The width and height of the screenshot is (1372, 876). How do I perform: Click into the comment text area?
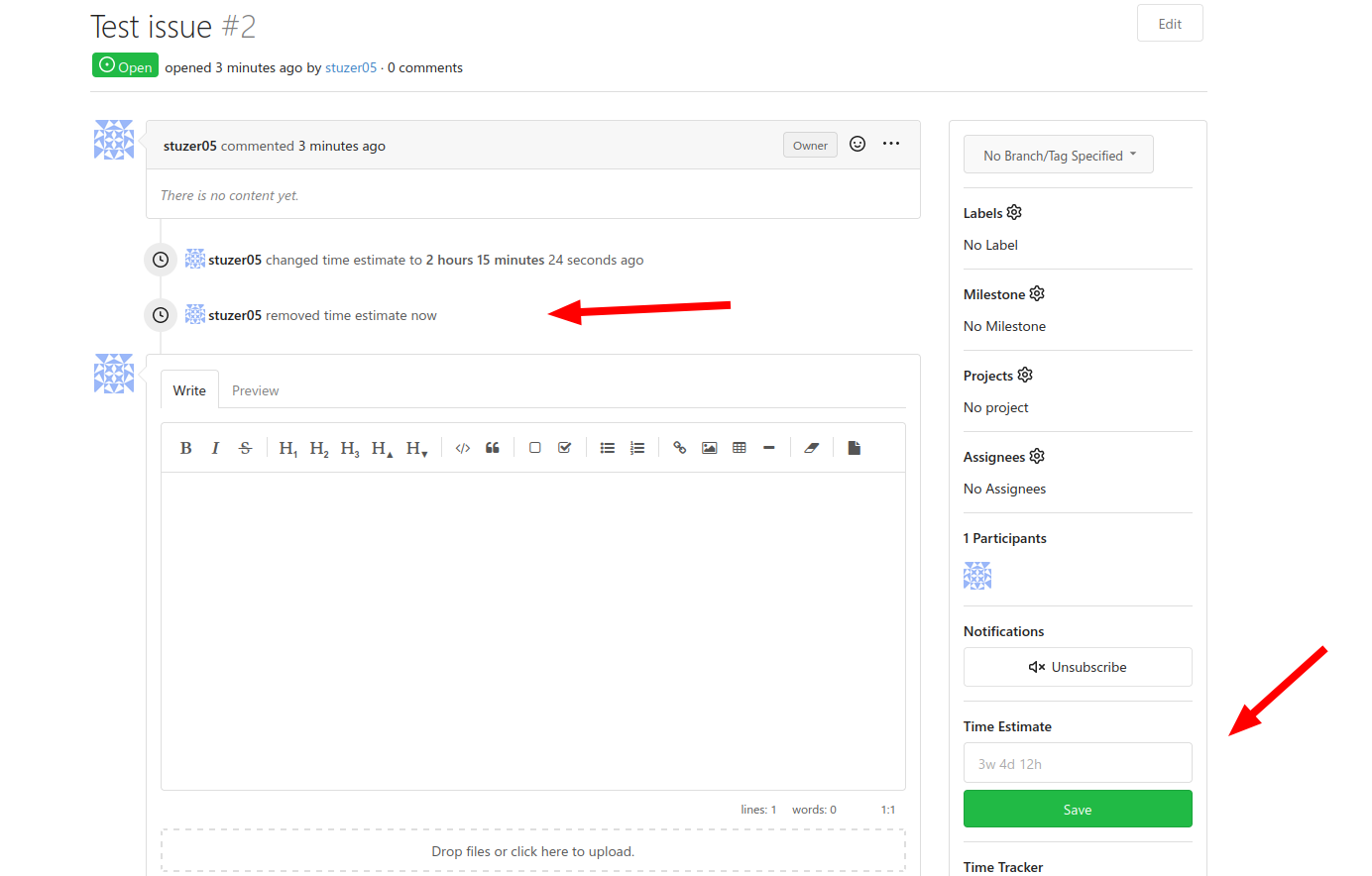533,630
